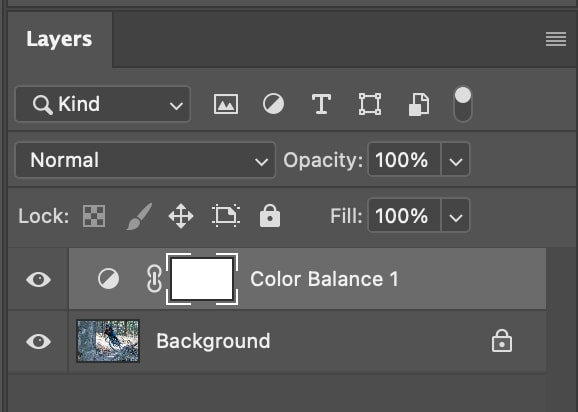Toggle layer filtering switch on/off
The image size is (578, 412).
(463, 104)
